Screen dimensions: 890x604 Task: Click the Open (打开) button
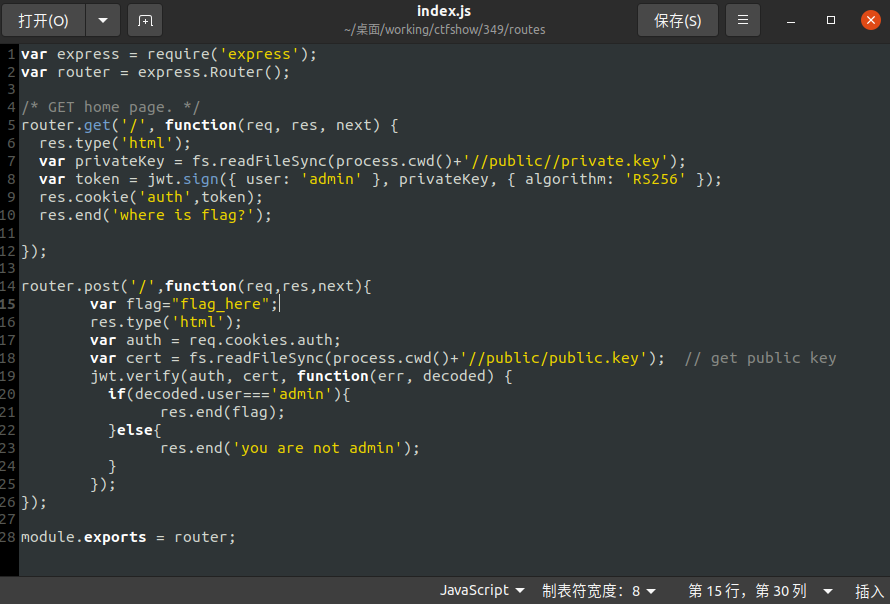tap(43, 21)
